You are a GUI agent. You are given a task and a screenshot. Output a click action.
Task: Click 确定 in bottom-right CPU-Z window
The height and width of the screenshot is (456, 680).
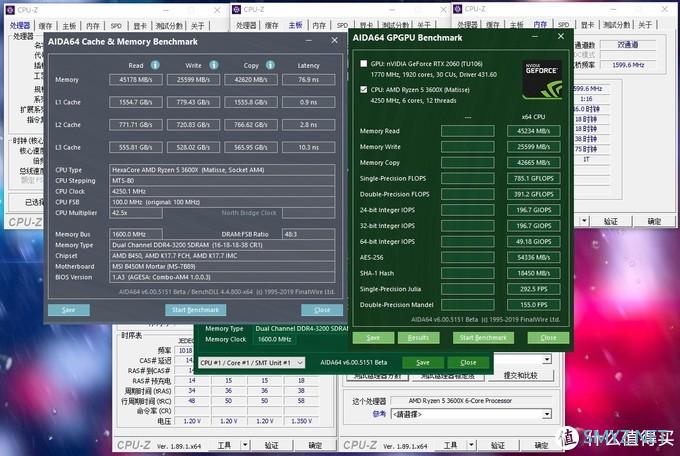click(x=542, y=445)
